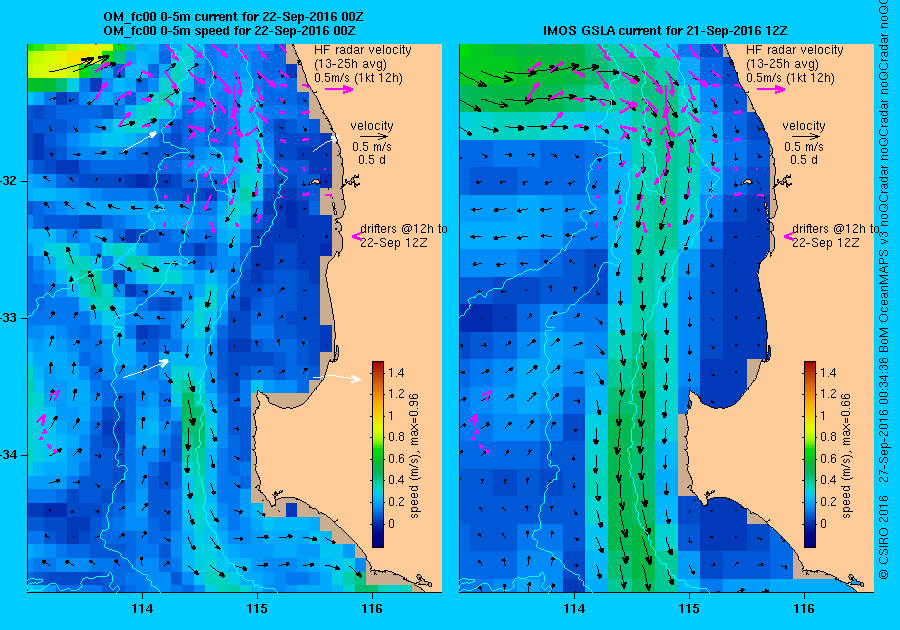The image size is (900, 630).
Task: Click '0.5 d' duration label in right map
Action: point(804,160)
